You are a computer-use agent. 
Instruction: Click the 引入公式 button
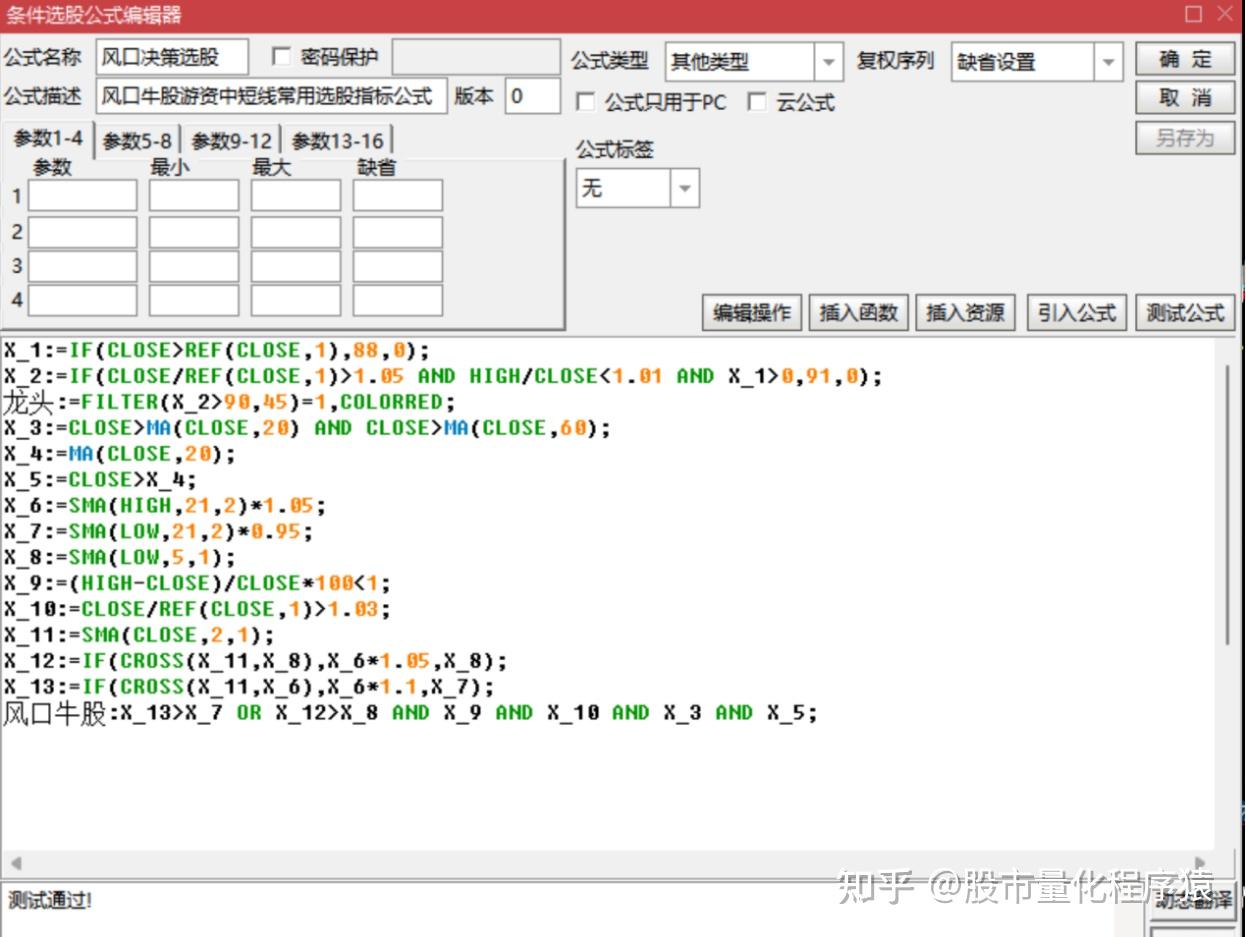[x=1076, y=313]
